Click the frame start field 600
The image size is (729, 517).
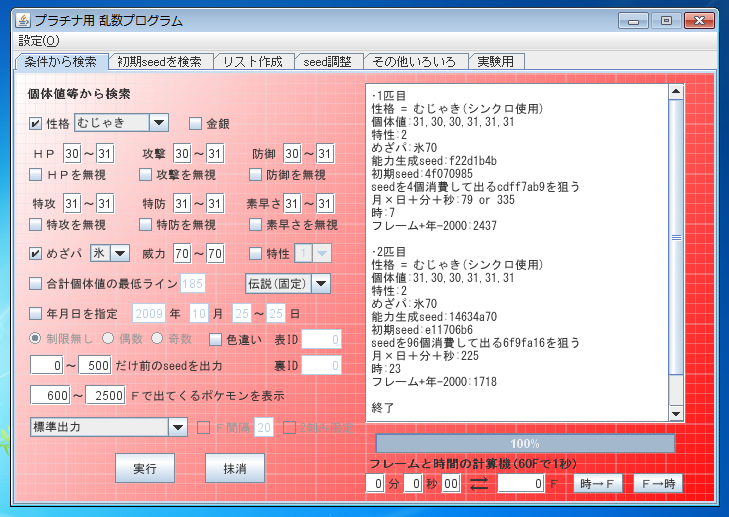[x=50, y=395]
